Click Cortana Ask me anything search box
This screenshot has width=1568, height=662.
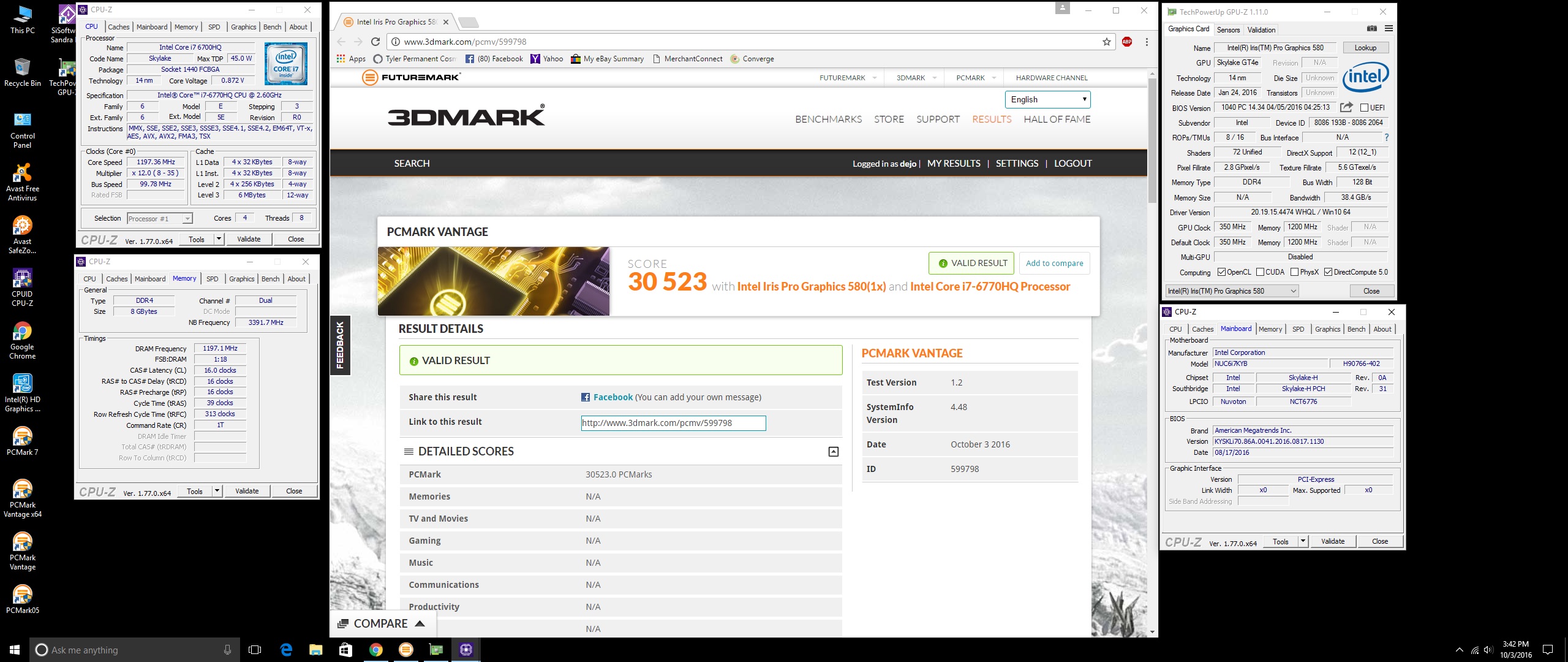(134, 650)
